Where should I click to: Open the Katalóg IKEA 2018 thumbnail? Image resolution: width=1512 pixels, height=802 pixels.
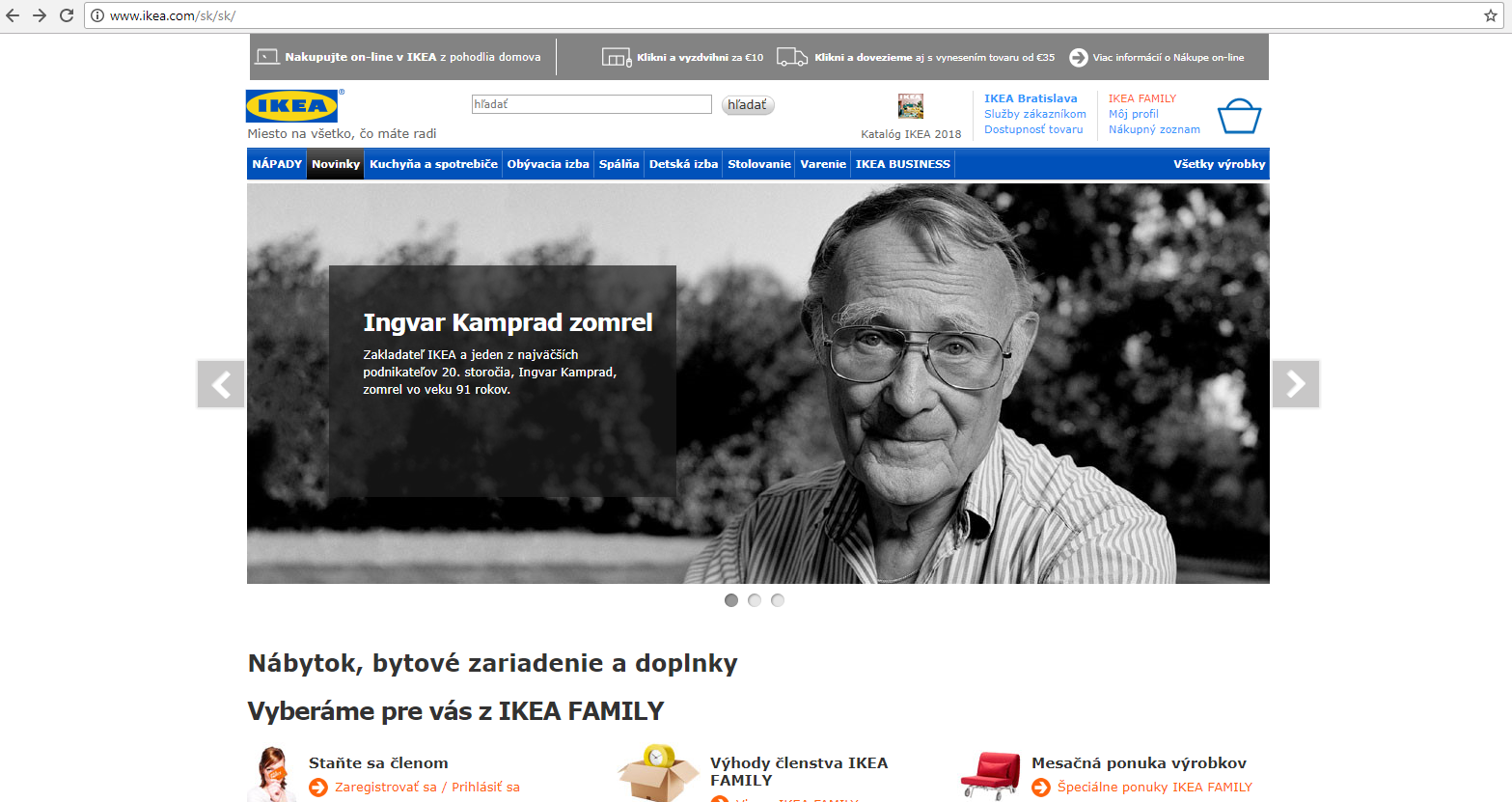[911, 106]
